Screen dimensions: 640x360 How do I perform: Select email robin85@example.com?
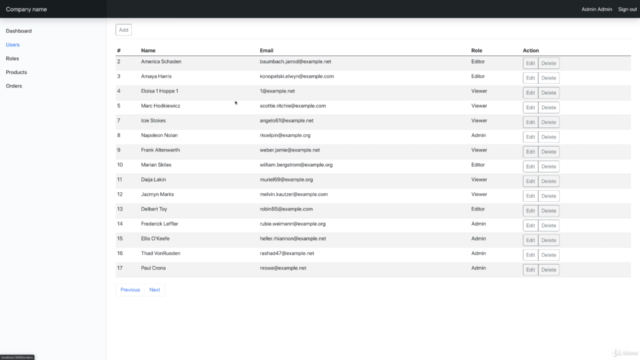click(x=286, y=209)
